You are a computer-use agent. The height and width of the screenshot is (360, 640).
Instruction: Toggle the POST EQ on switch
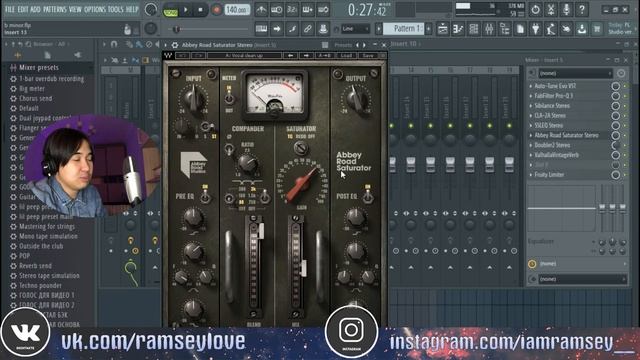coord(368,197)
